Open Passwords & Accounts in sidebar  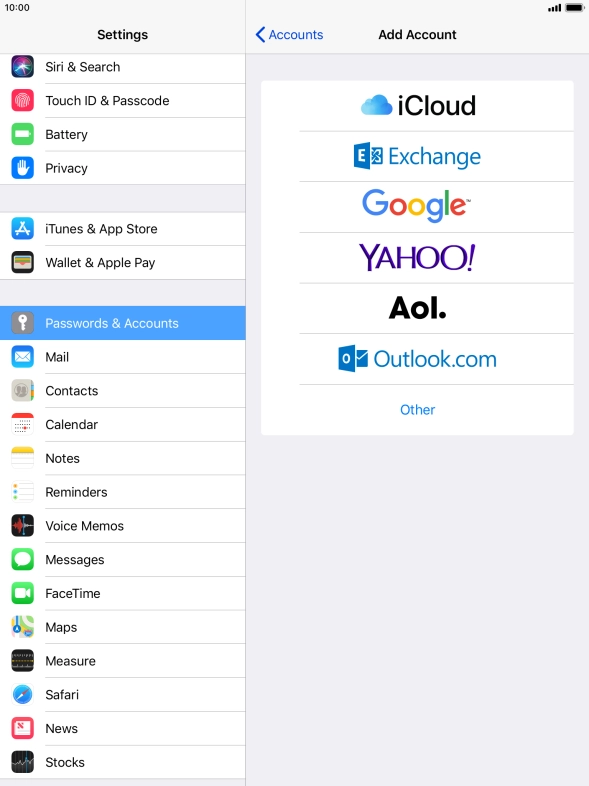pyautogui.click(x=123, y=323)
